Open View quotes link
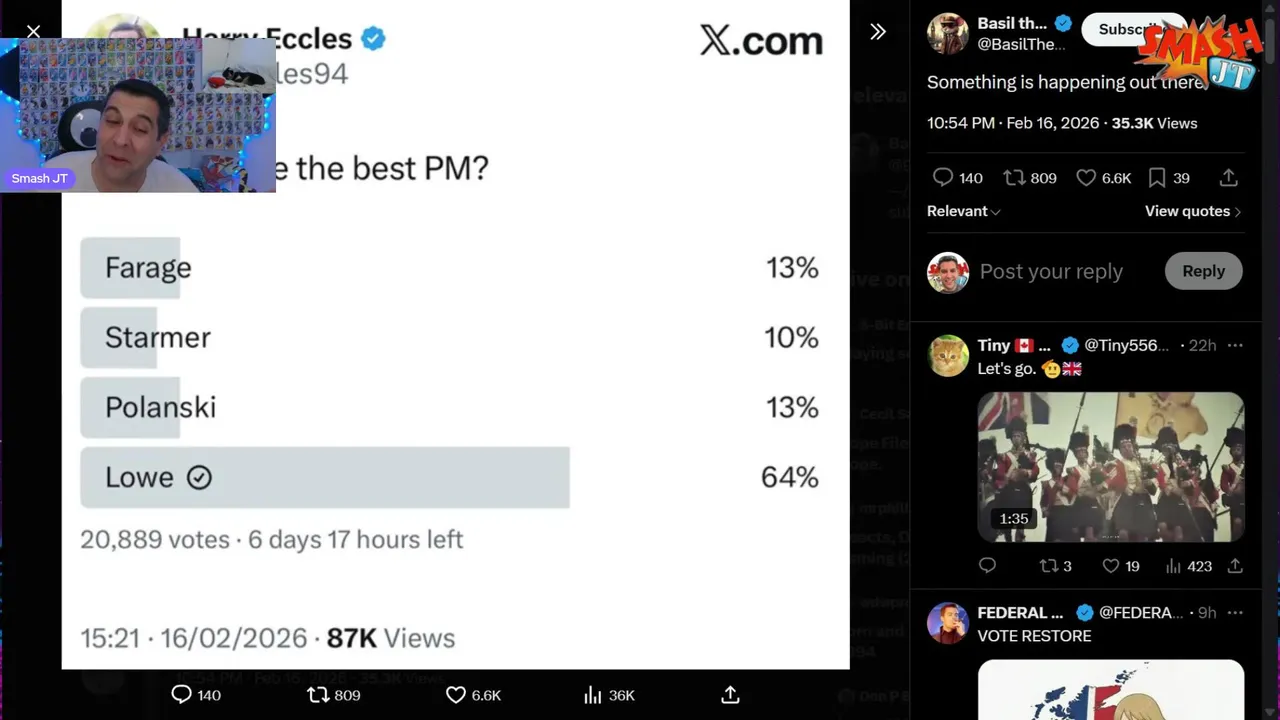 click(x=1192, y=211)
